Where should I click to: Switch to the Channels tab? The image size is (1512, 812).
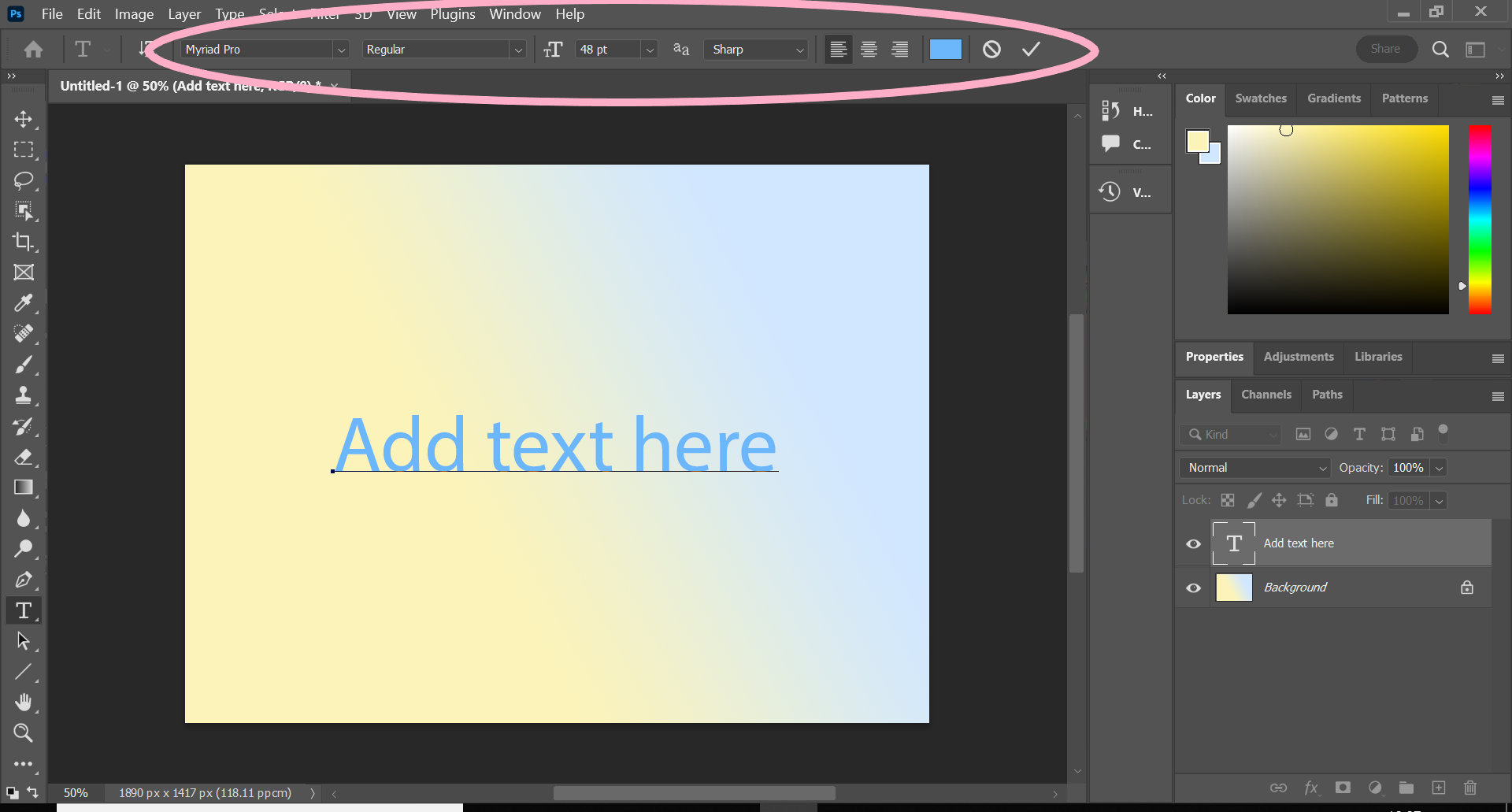[x=1266, y=395]
